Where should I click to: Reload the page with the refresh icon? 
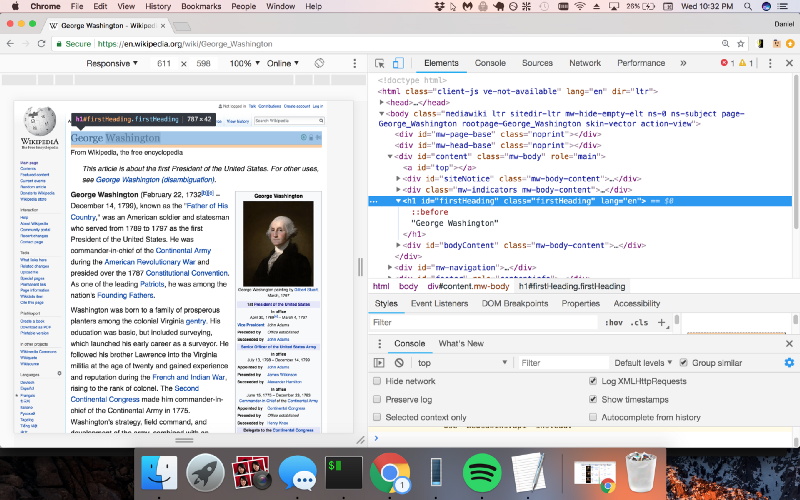[x=41, y=44]
